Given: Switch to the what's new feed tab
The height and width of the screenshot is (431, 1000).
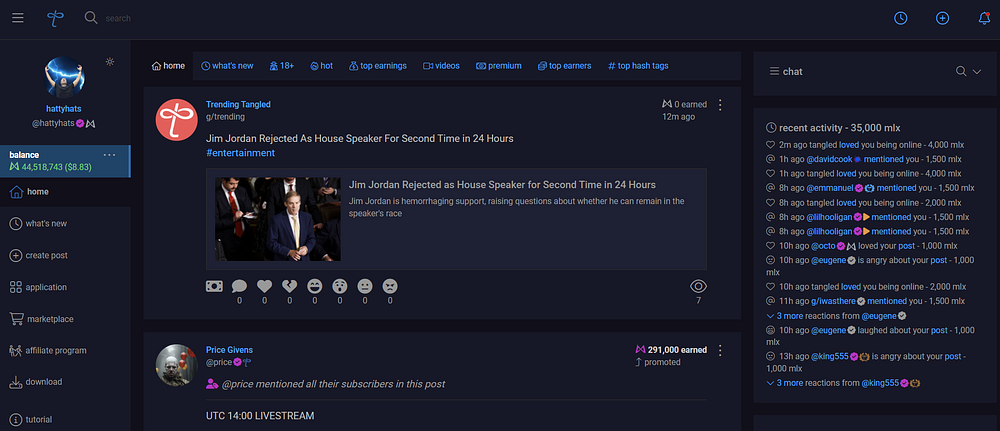Looking at the screenshot, I should (227, 66).
